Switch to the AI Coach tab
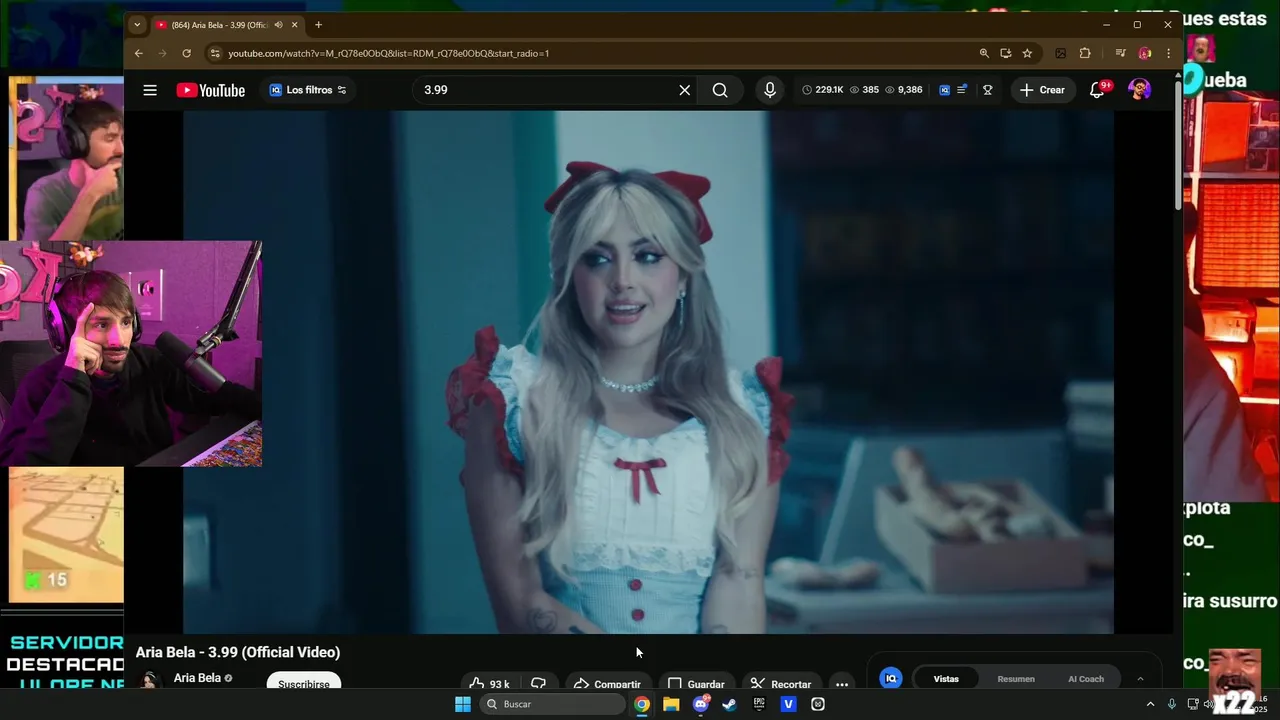The height and width of the screenshot is (720, 1280). pos(1086,679)
